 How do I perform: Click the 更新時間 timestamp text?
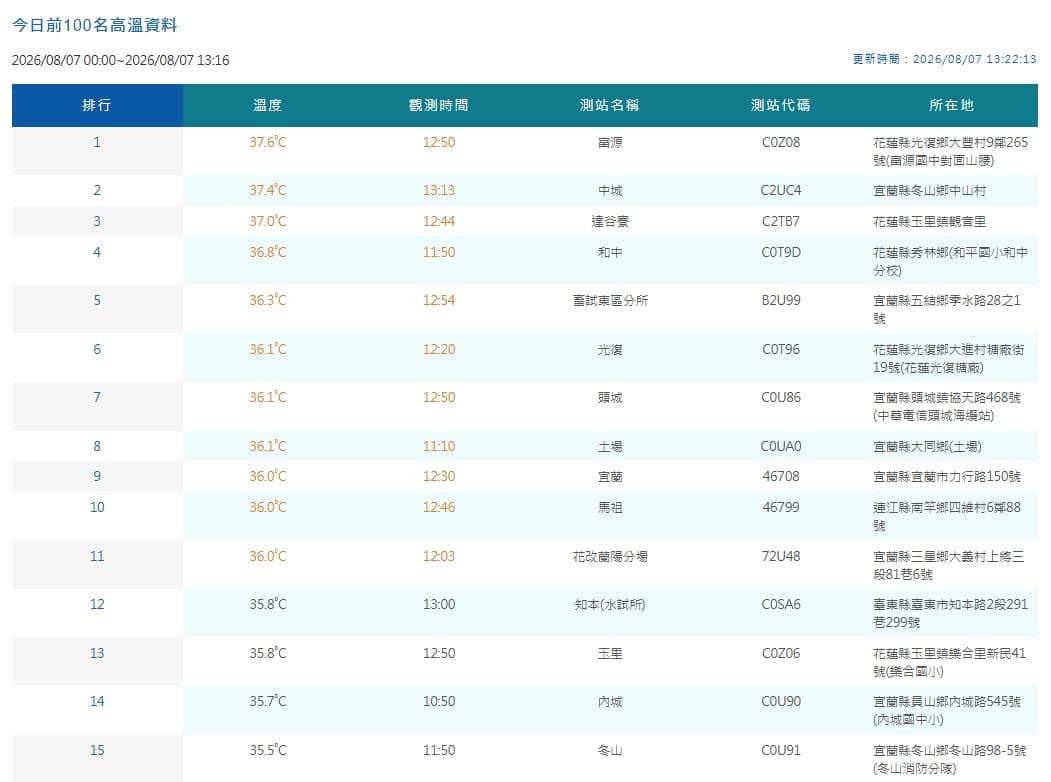tap(944, 59)
